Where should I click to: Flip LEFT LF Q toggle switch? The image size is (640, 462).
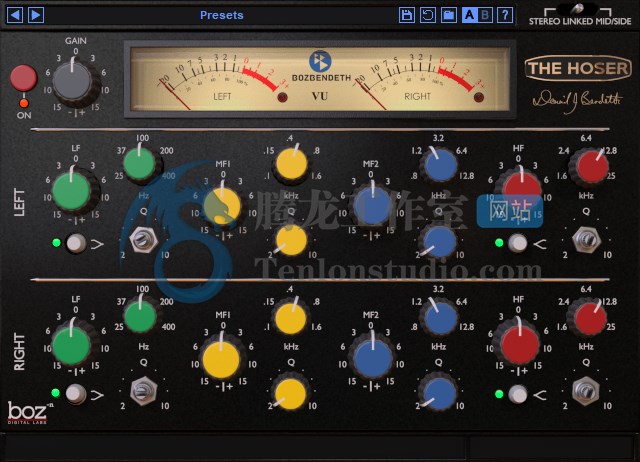(144, 240)
